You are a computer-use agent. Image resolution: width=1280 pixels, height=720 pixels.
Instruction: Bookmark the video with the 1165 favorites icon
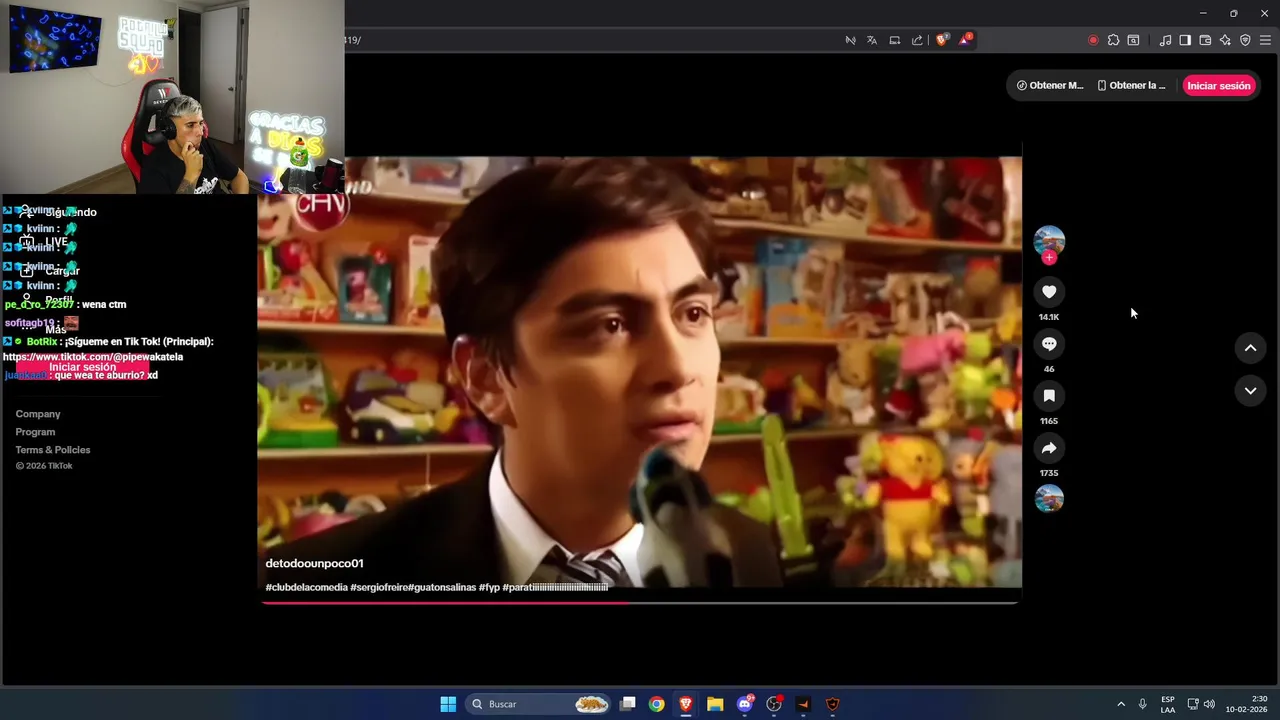click(1049, 396)
